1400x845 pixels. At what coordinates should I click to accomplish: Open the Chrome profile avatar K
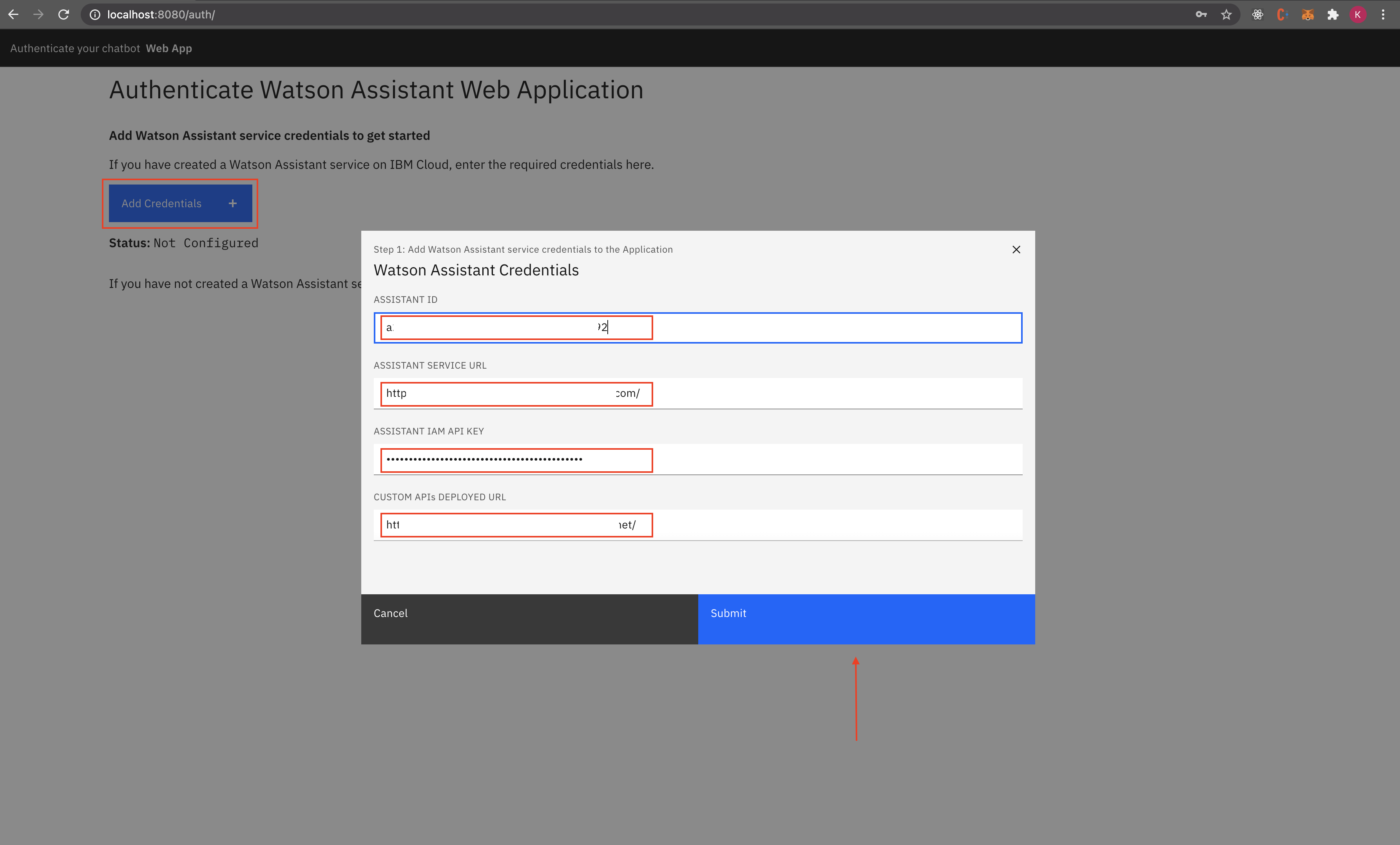pyautogui.click(x=1357, y=15)
